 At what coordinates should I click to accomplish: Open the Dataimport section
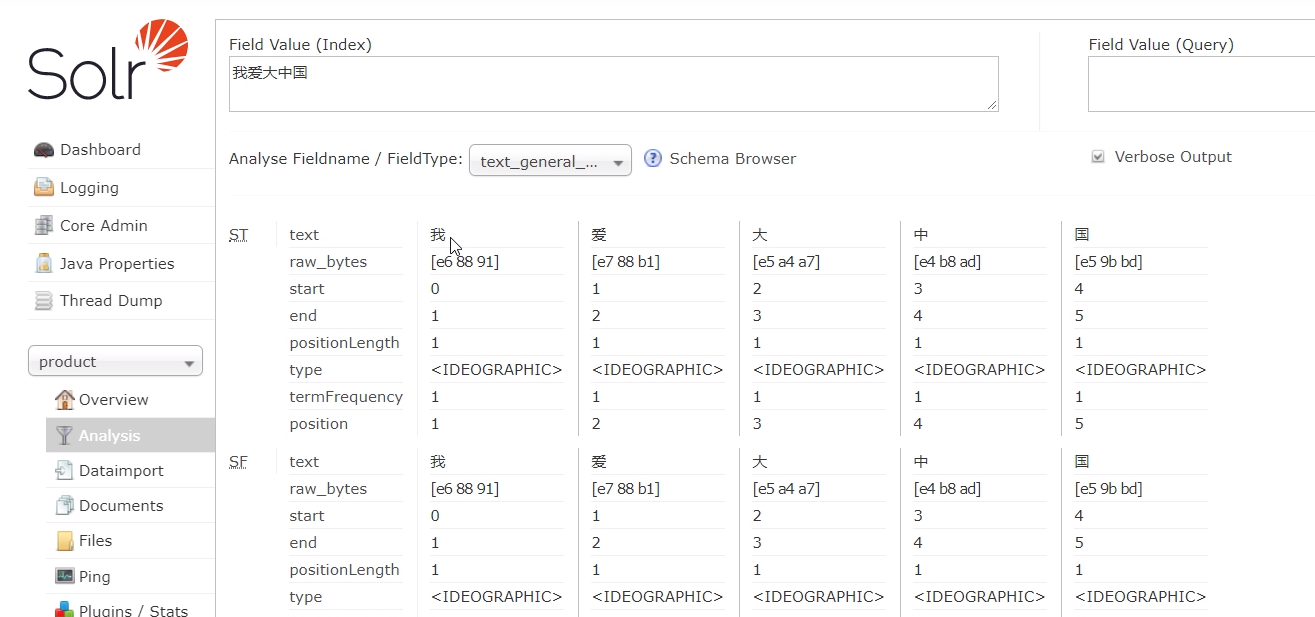pos(121,471)
